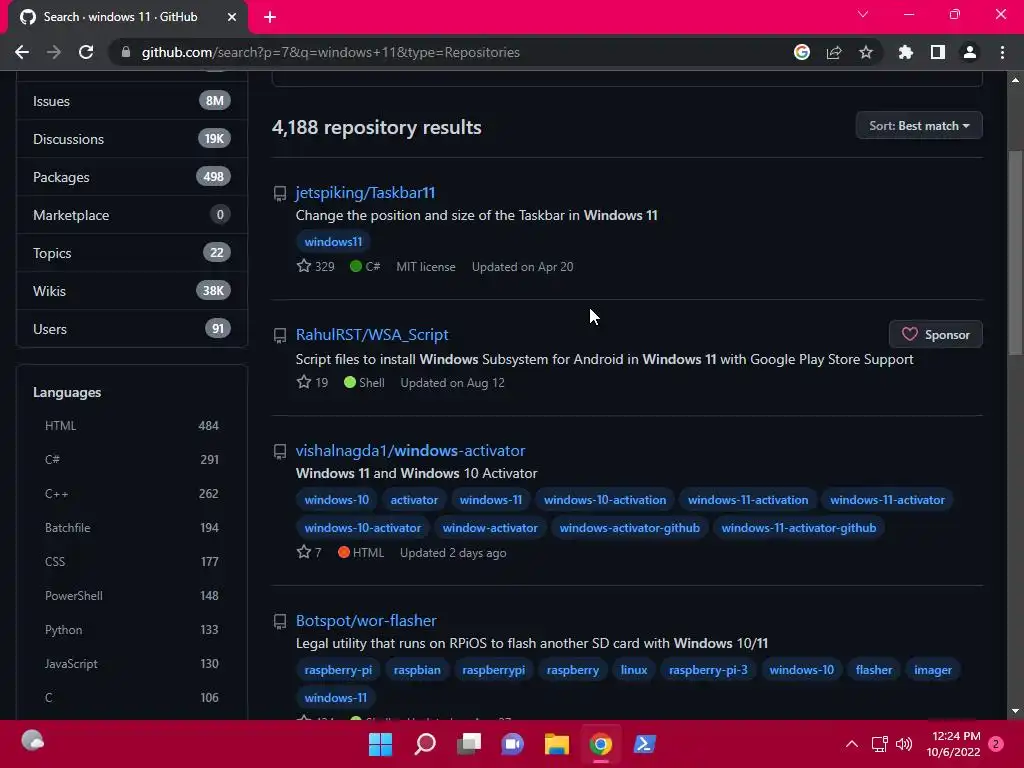The image size is (1024, 768).
Task: Open the Chrome extensions puzzle icon
Action: coord(906,52)
